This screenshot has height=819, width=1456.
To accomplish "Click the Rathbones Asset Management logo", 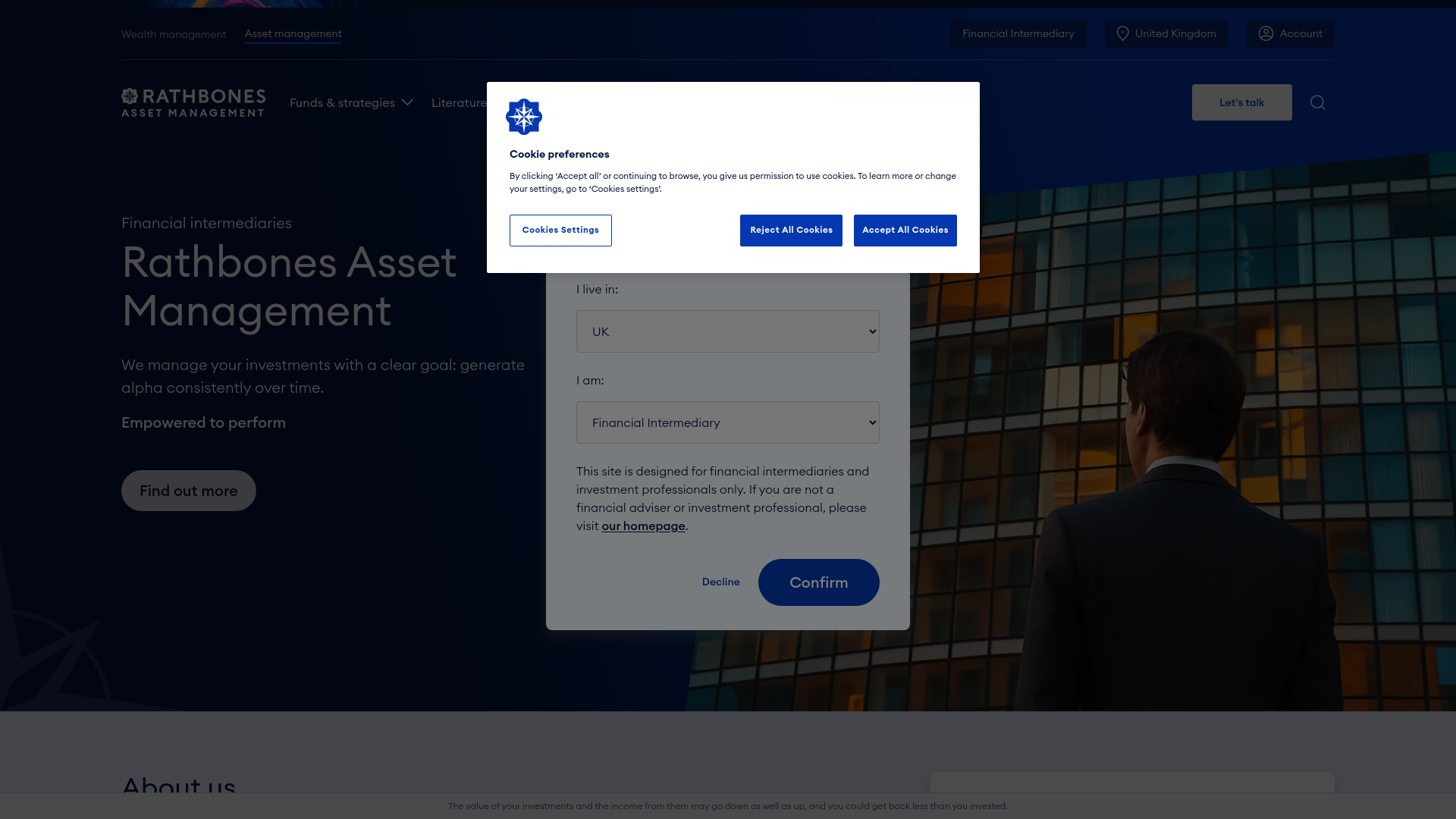I will click(x=193, y=102).
